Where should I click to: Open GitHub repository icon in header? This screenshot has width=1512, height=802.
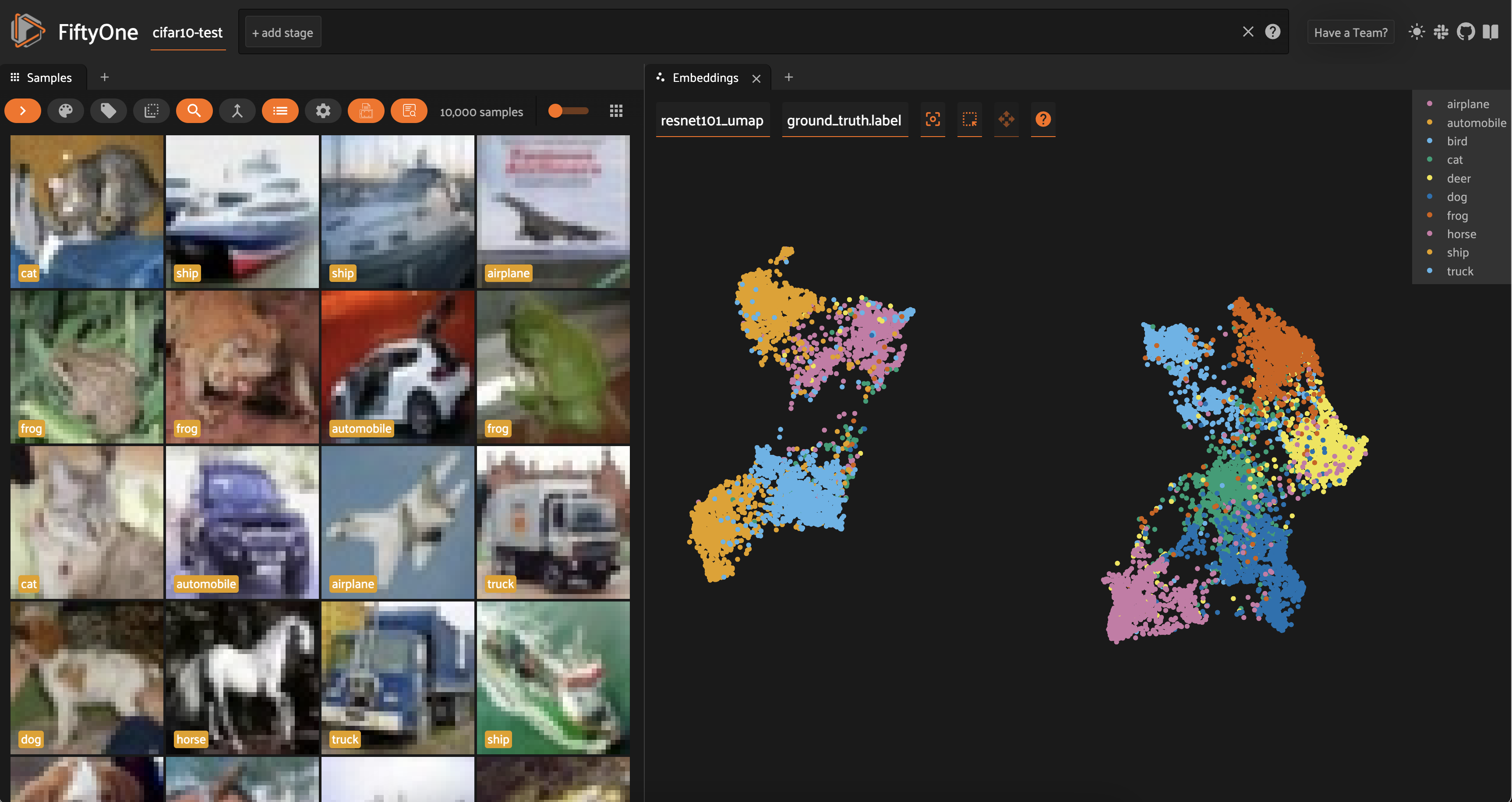[1466, 32]
